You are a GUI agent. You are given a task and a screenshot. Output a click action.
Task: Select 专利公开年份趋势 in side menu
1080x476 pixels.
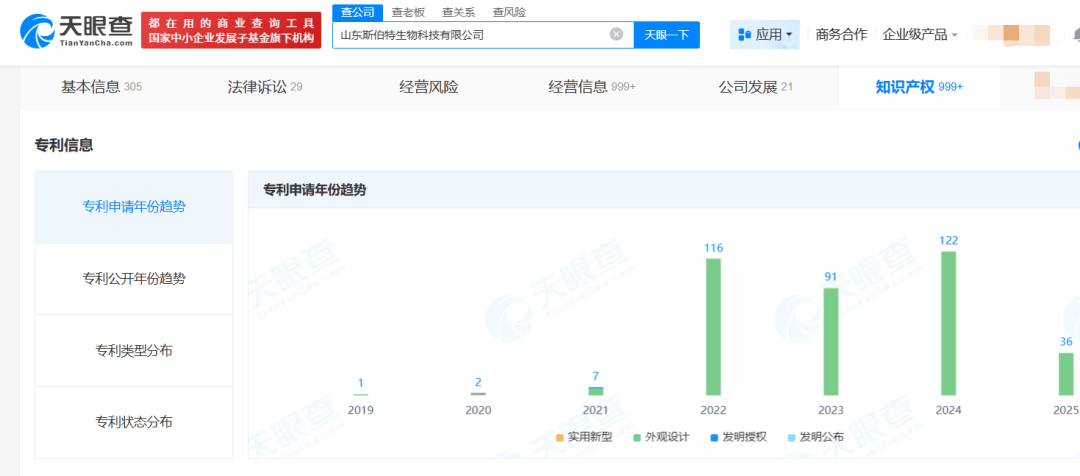click(x=134, y=278)
